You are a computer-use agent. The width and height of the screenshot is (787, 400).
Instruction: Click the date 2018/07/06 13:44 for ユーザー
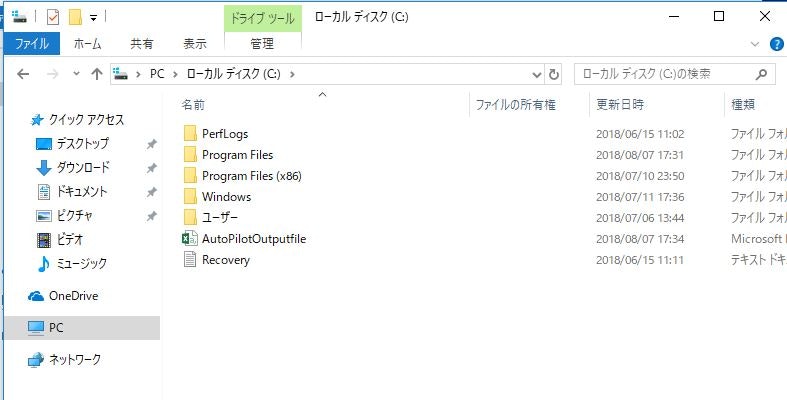coord(640,218)
